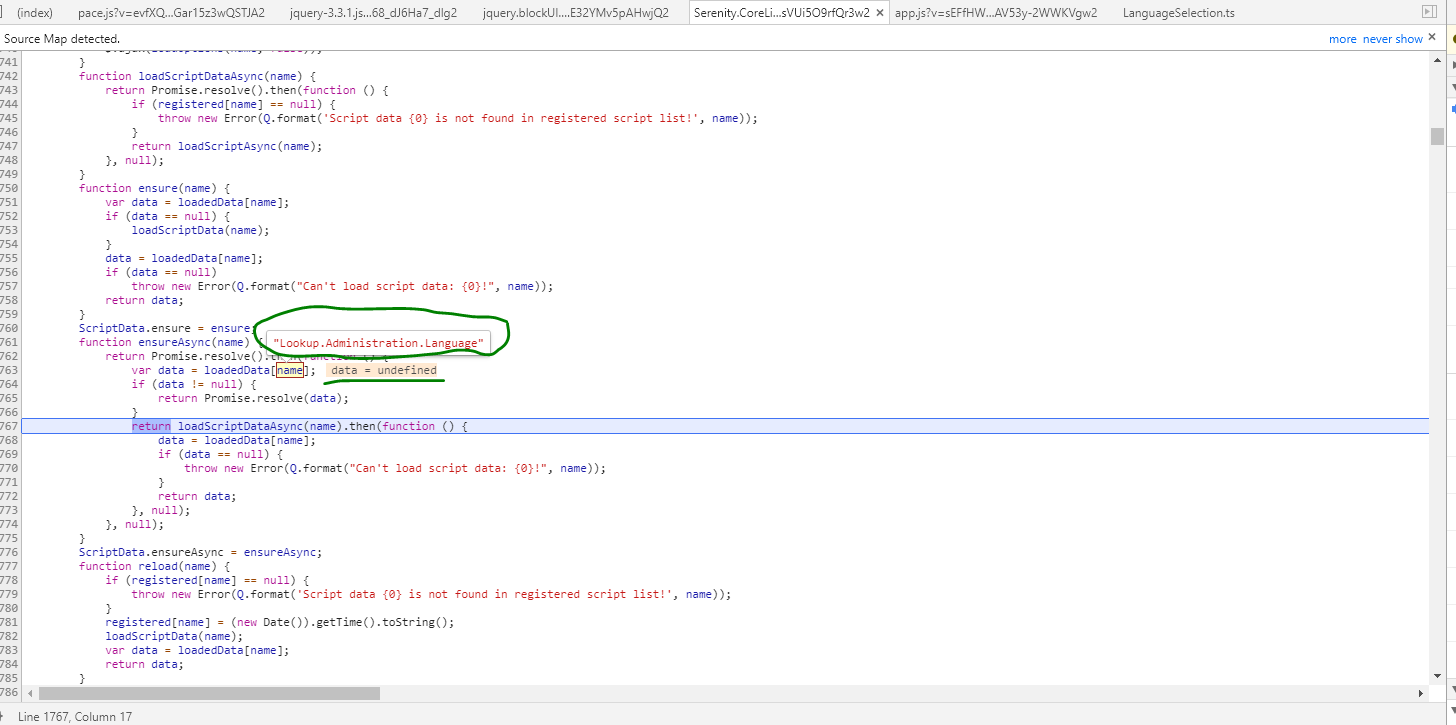
Task: Set breakpoint on gutter line 764
Action: (x=10, y=384)
